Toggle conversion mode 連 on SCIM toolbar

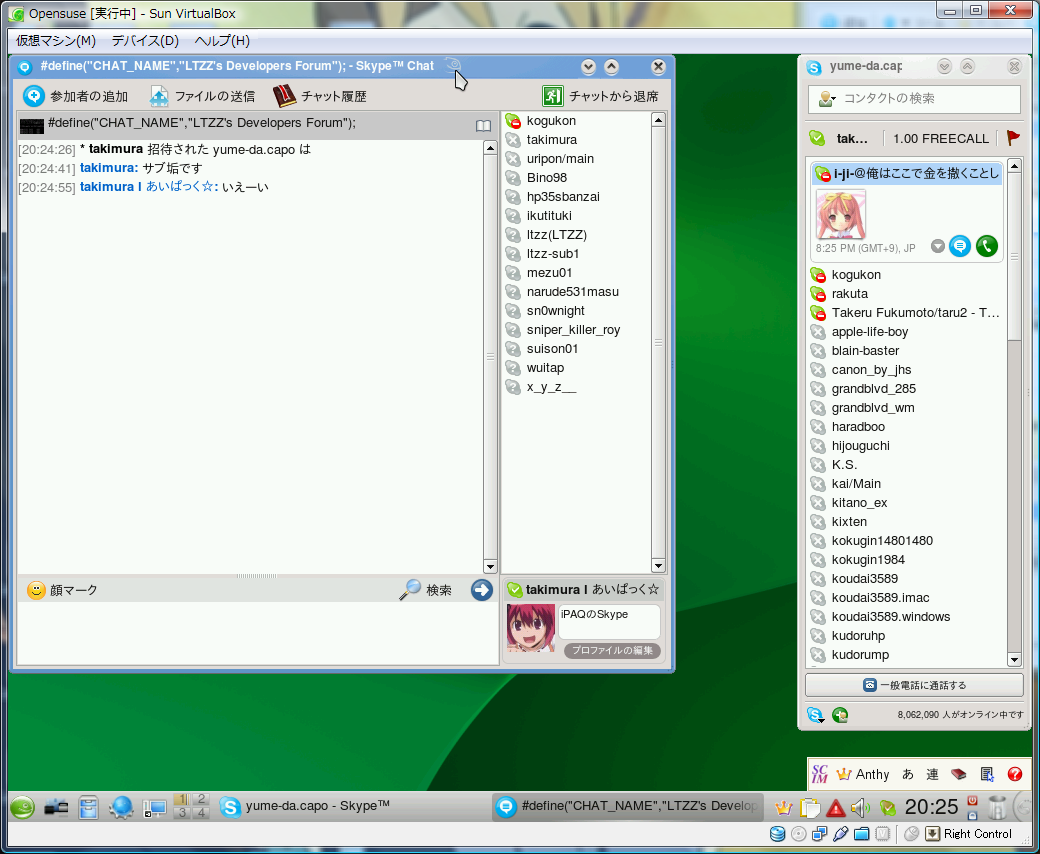[x=933, y=774]
